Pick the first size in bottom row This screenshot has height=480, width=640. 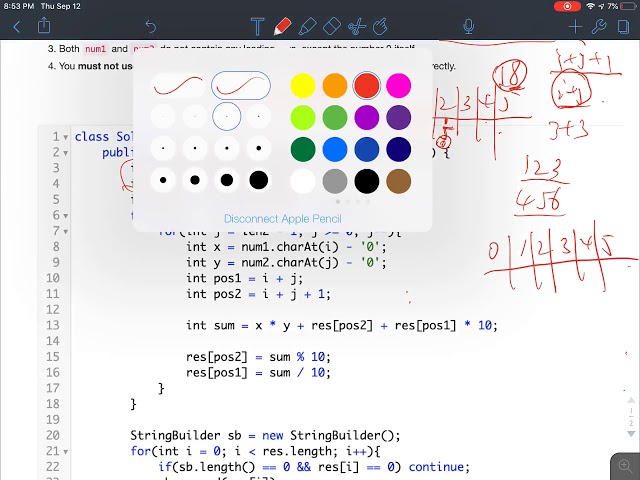(163, 180)
